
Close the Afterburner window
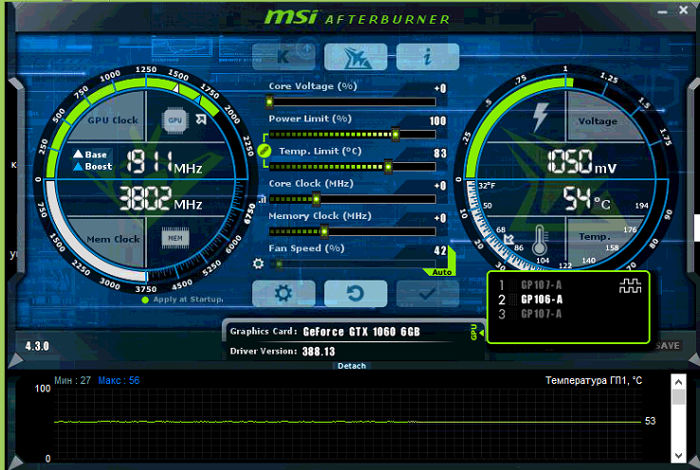[x=683, y=10]
